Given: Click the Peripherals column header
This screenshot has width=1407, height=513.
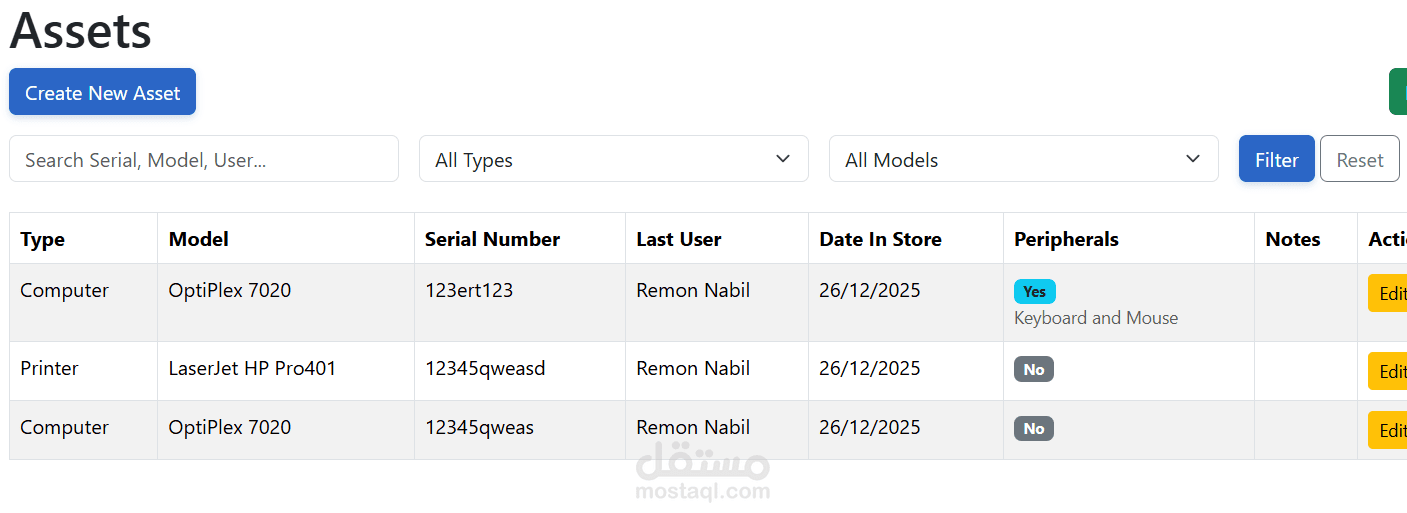Looking at the screenshot, I should tap(1066, 239).
